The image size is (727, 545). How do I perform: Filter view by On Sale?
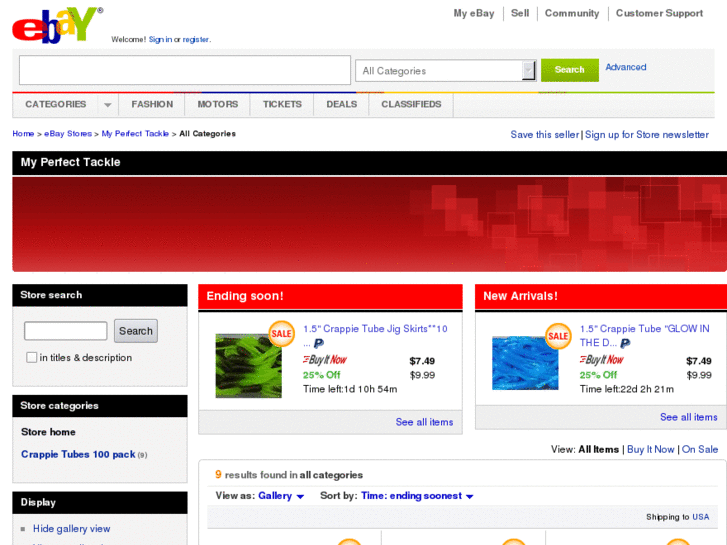click(700, 449)
